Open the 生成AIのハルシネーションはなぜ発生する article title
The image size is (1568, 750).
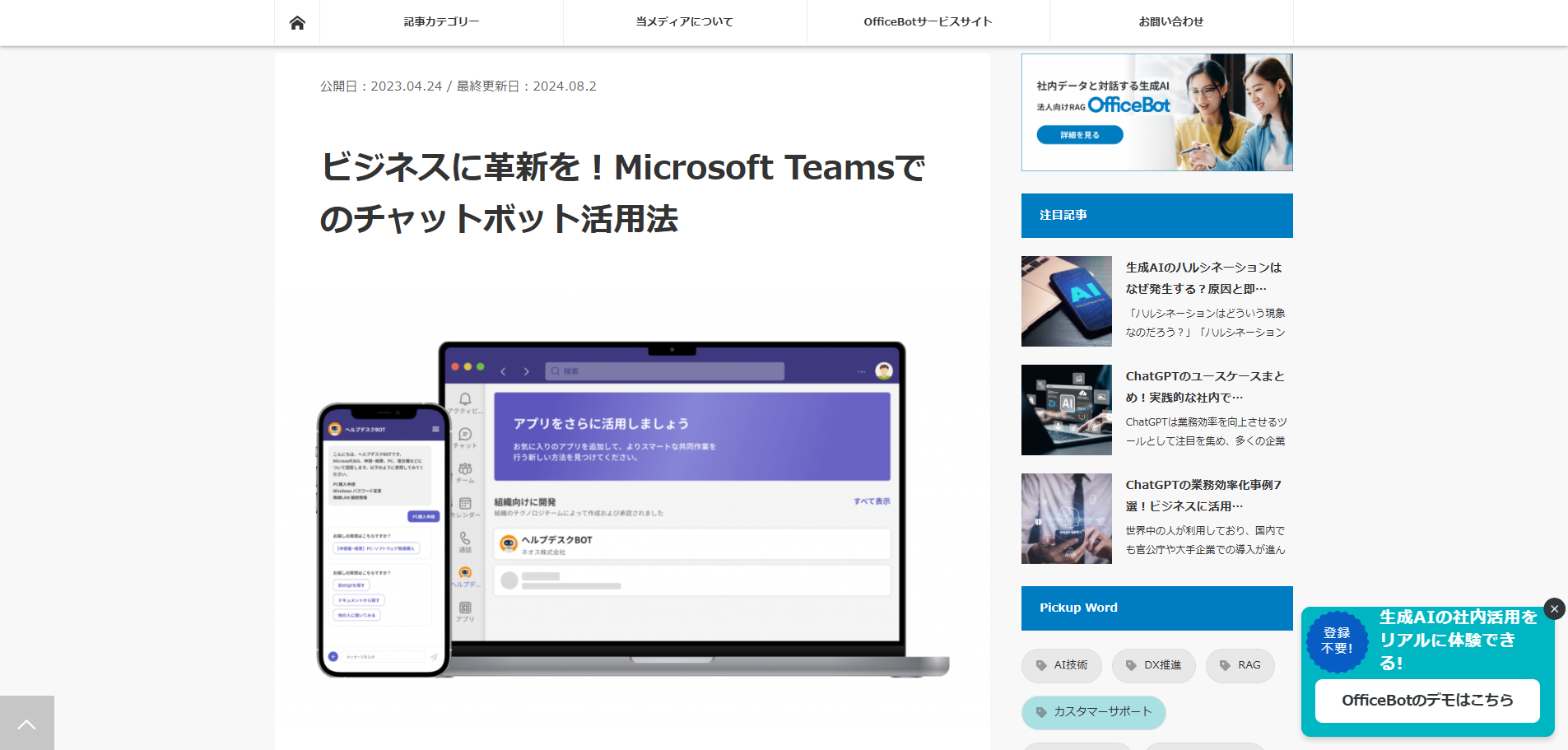1204,278
